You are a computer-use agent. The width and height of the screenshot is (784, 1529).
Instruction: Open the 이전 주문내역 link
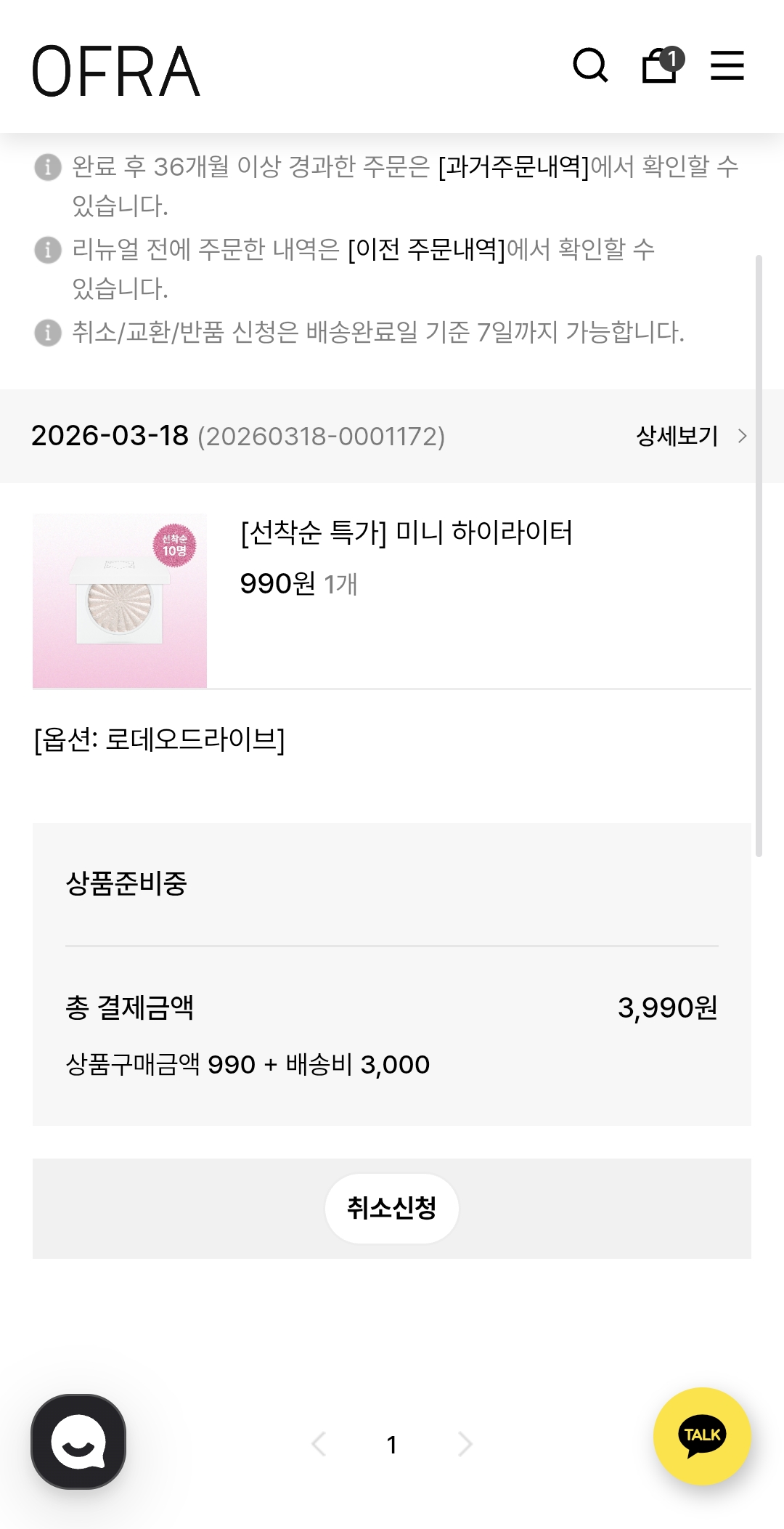click(x=426, y=250)
